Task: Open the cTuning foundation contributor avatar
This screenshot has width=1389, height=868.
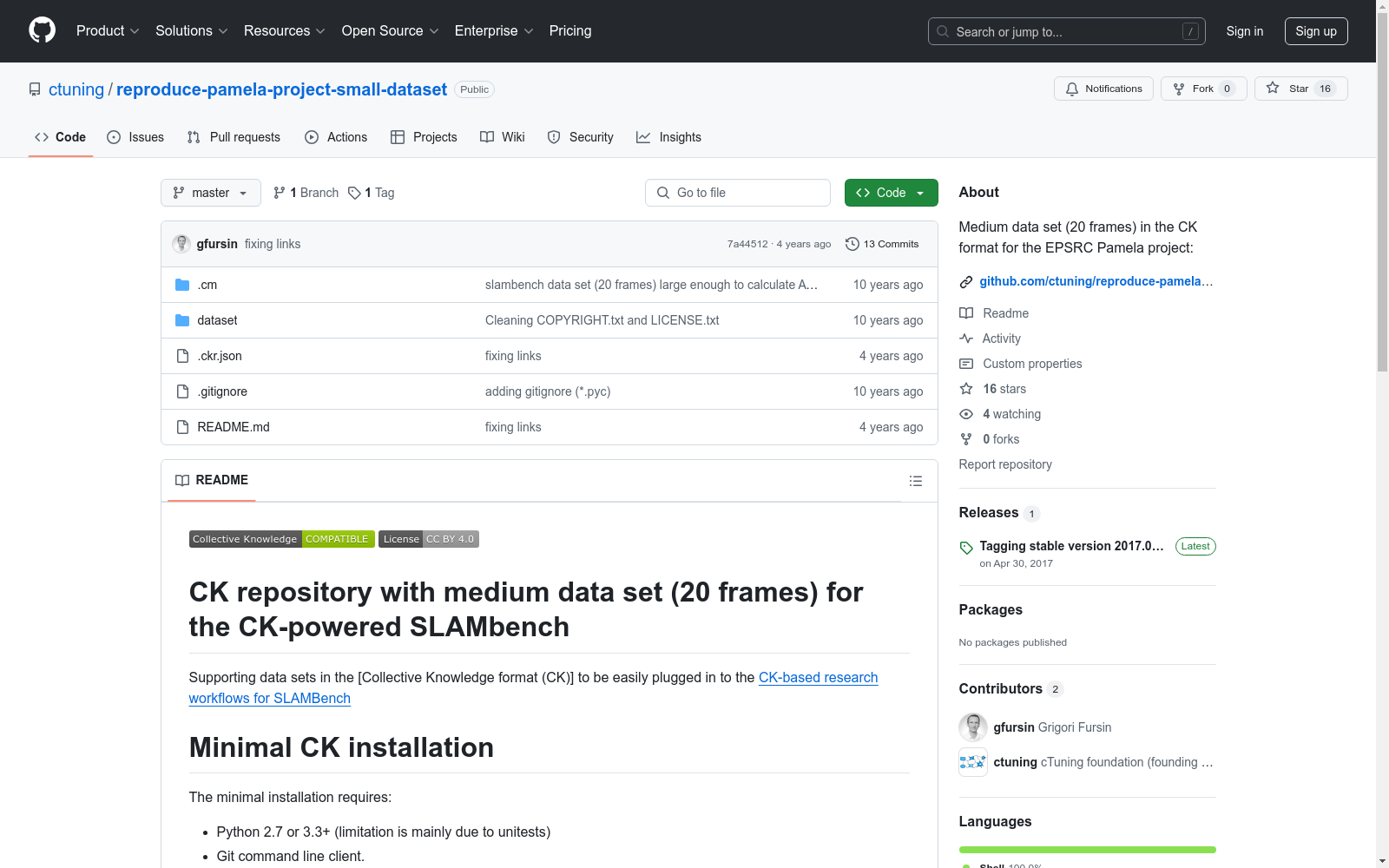Action: click(973, 762)
